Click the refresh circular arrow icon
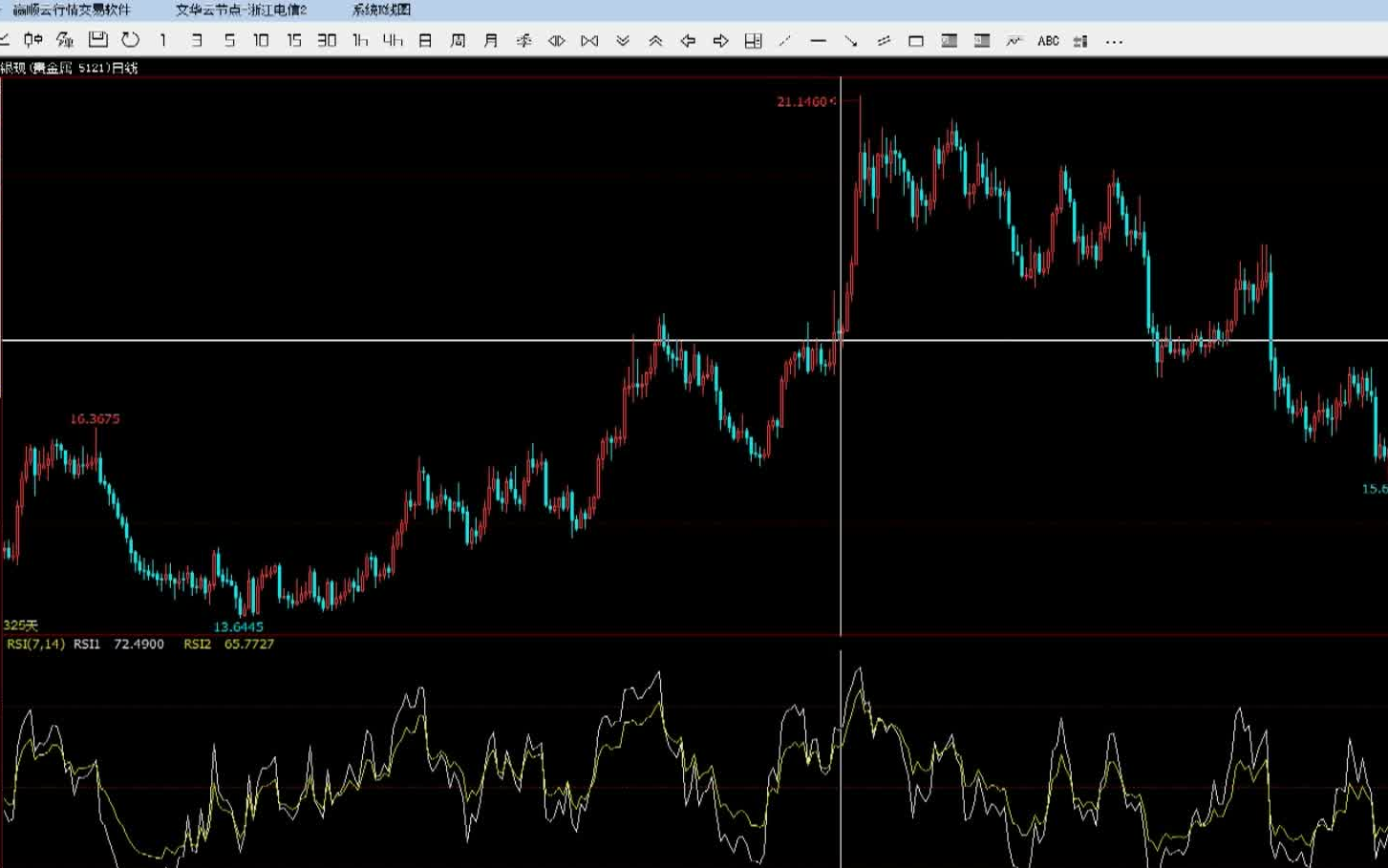This screenshot has width=1388, height=868. 131,40
